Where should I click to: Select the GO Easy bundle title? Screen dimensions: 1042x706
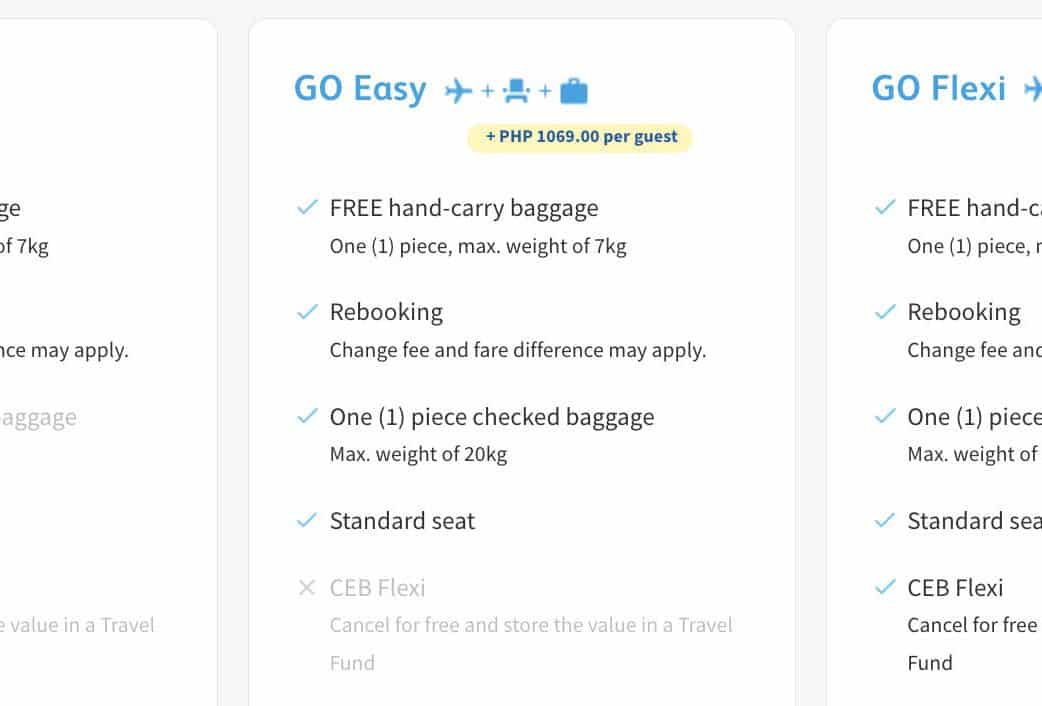point(360,89)
